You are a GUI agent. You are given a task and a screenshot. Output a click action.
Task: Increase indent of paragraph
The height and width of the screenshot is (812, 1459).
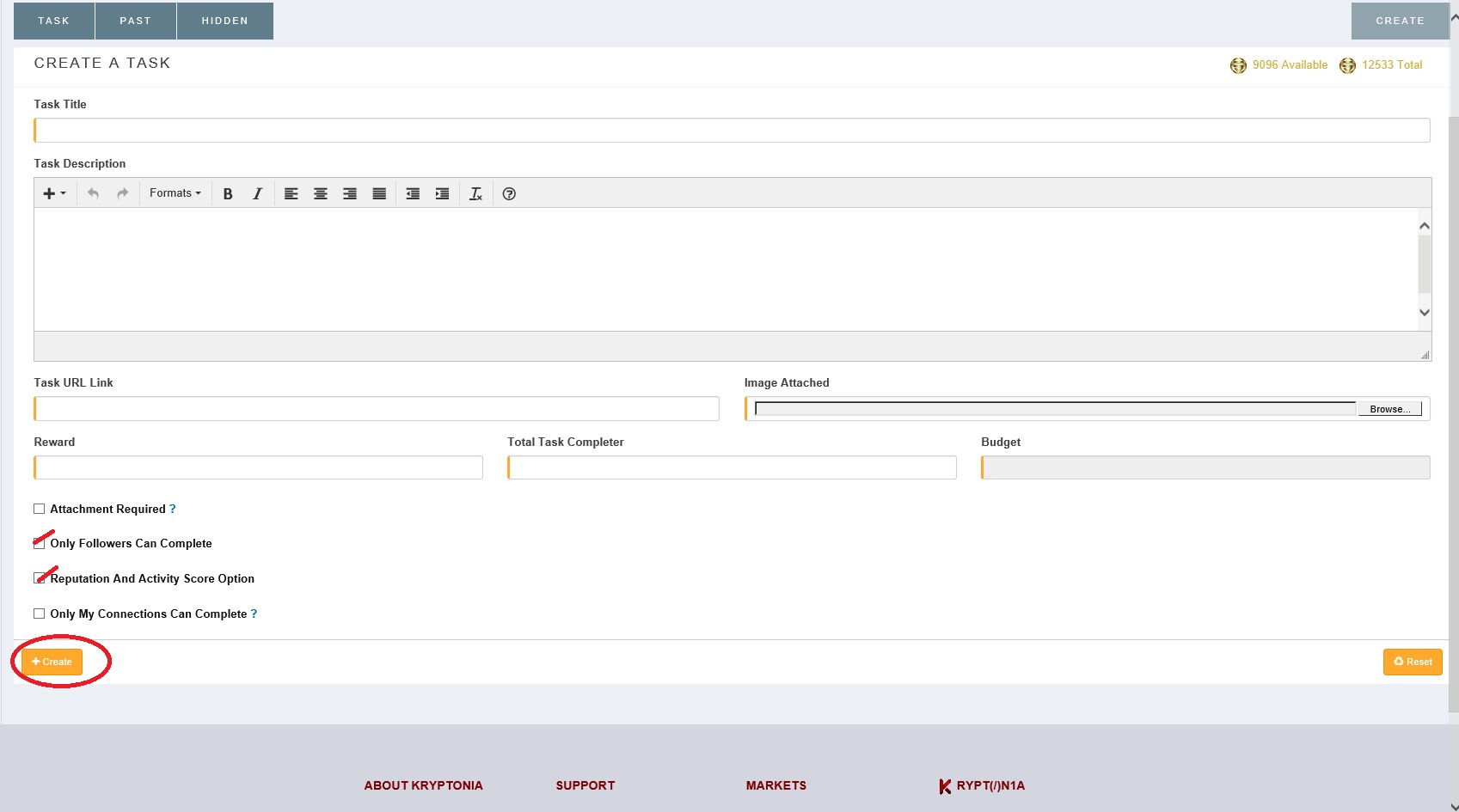coord(442,193)
